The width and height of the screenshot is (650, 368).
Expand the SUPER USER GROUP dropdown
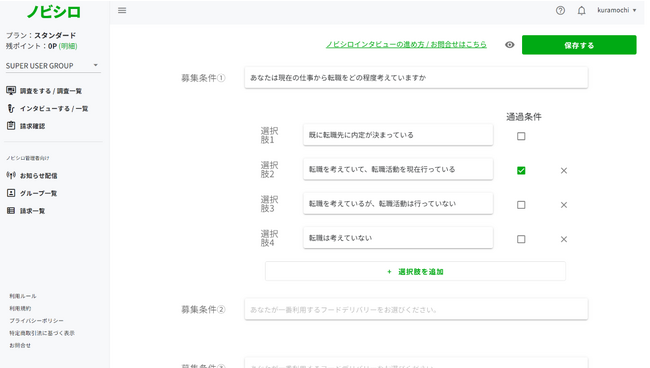pos(53,65)
